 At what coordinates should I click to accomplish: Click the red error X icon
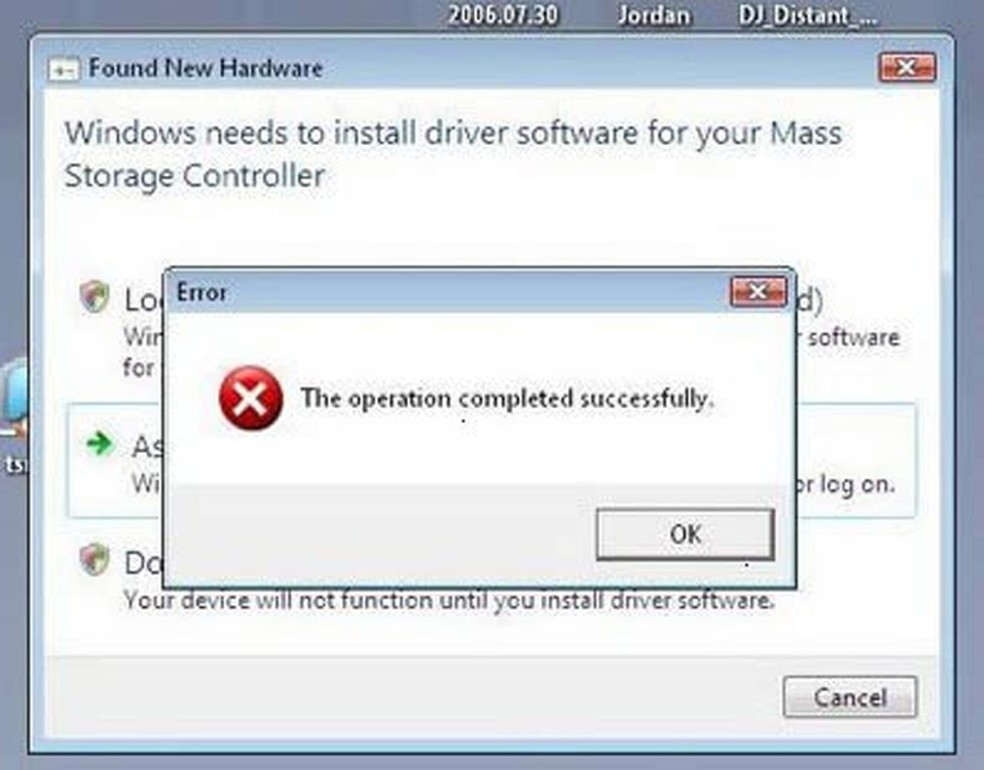[250, 398]
